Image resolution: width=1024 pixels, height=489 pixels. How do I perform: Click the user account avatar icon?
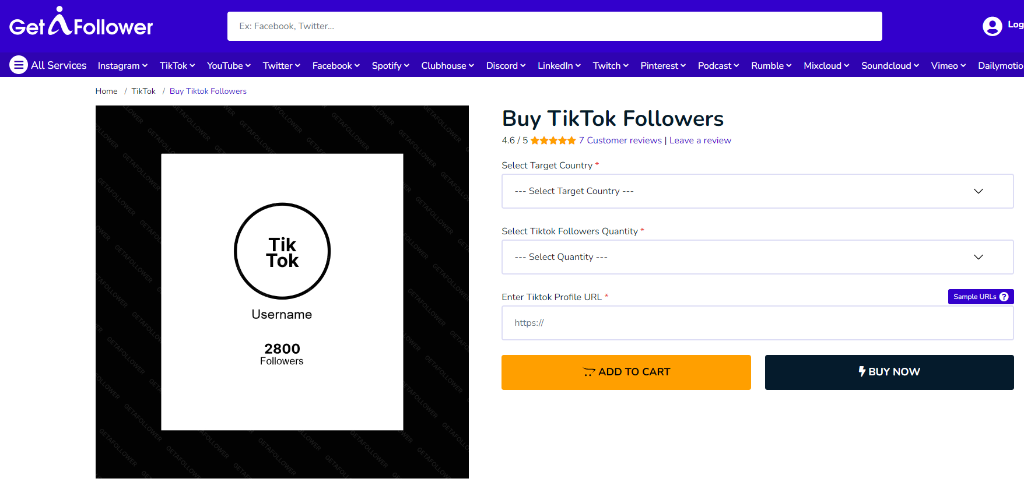point(992,26)
